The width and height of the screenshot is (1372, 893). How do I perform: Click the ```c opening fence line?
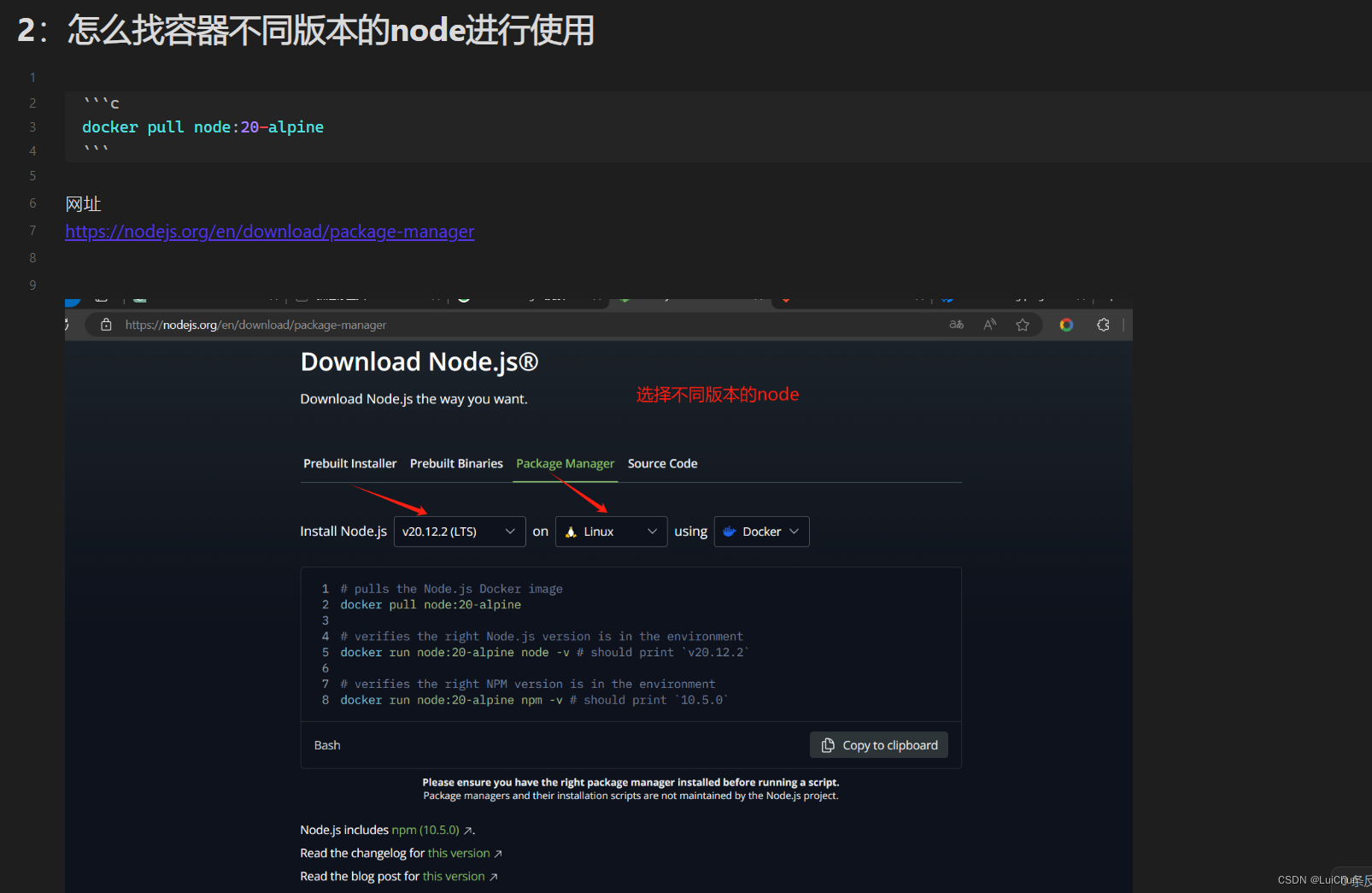tap(101, 103)
